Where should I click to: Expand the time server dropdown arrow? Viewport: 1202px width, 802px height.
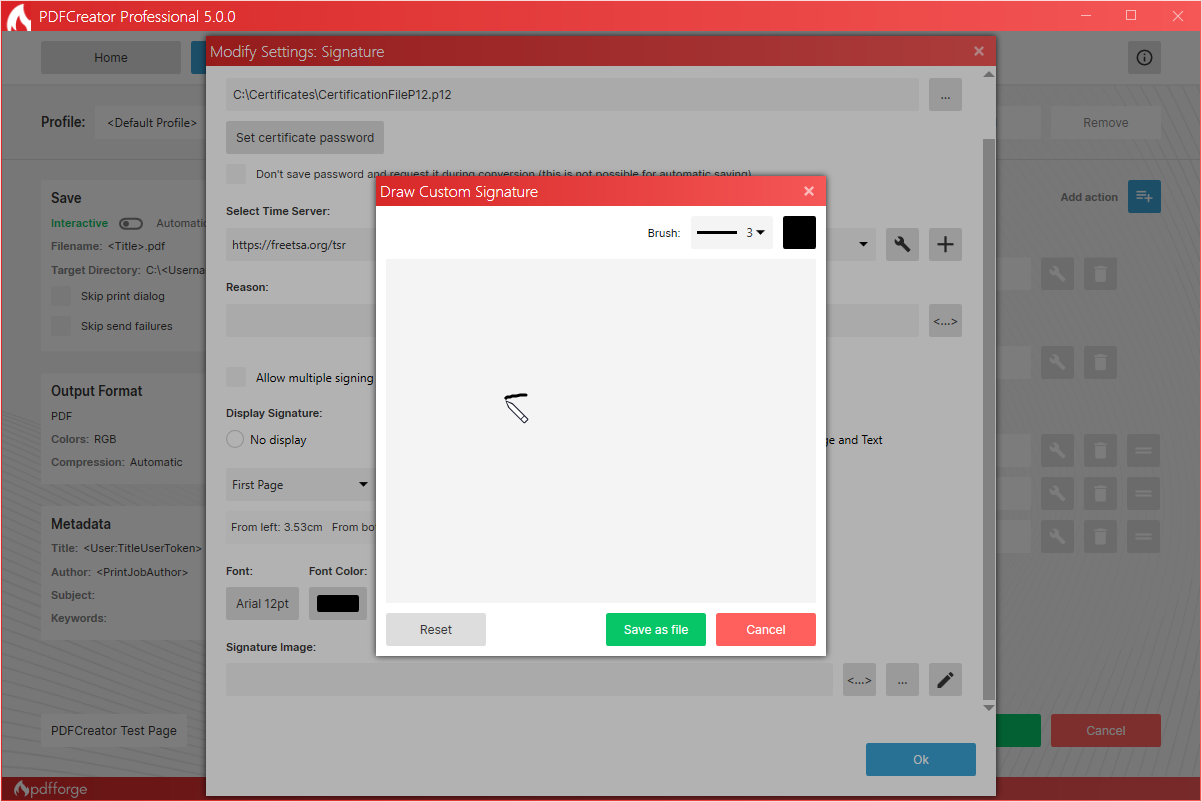pos(863,243)
